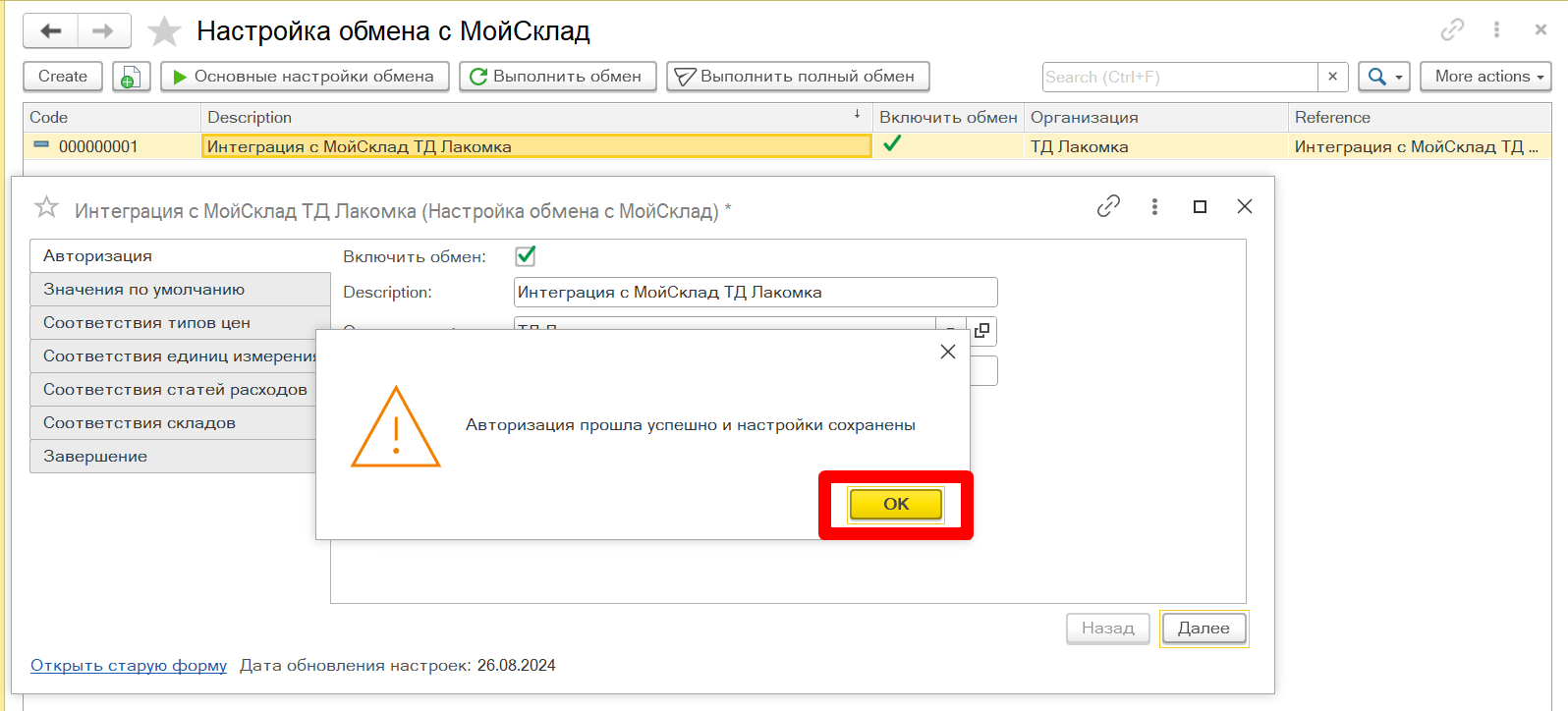Open organization field's open-form icon
Viewport: 1568px width, 711px height.
(x=982, y=331)
